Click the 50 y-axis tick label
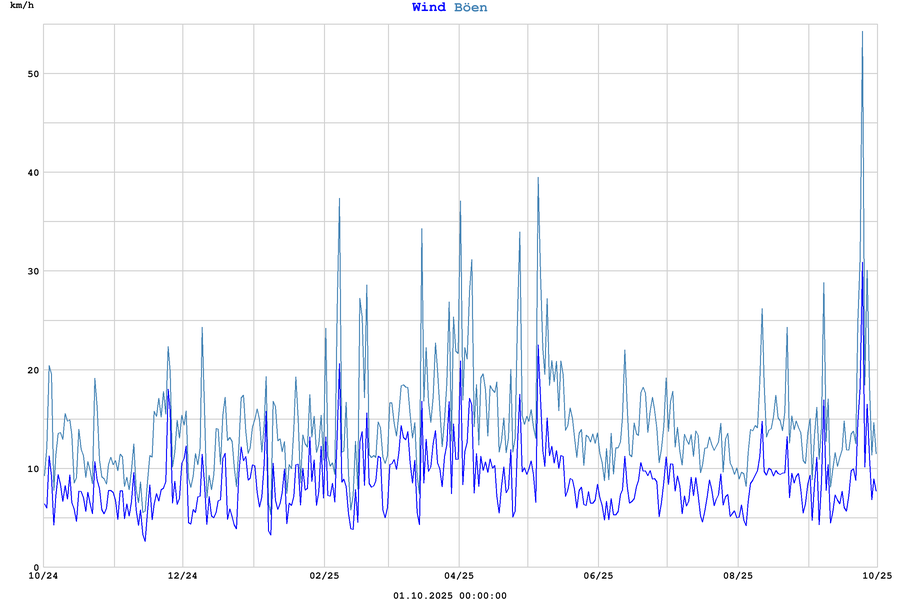Screen dimensions: 900x600 [x=31, y=74]
